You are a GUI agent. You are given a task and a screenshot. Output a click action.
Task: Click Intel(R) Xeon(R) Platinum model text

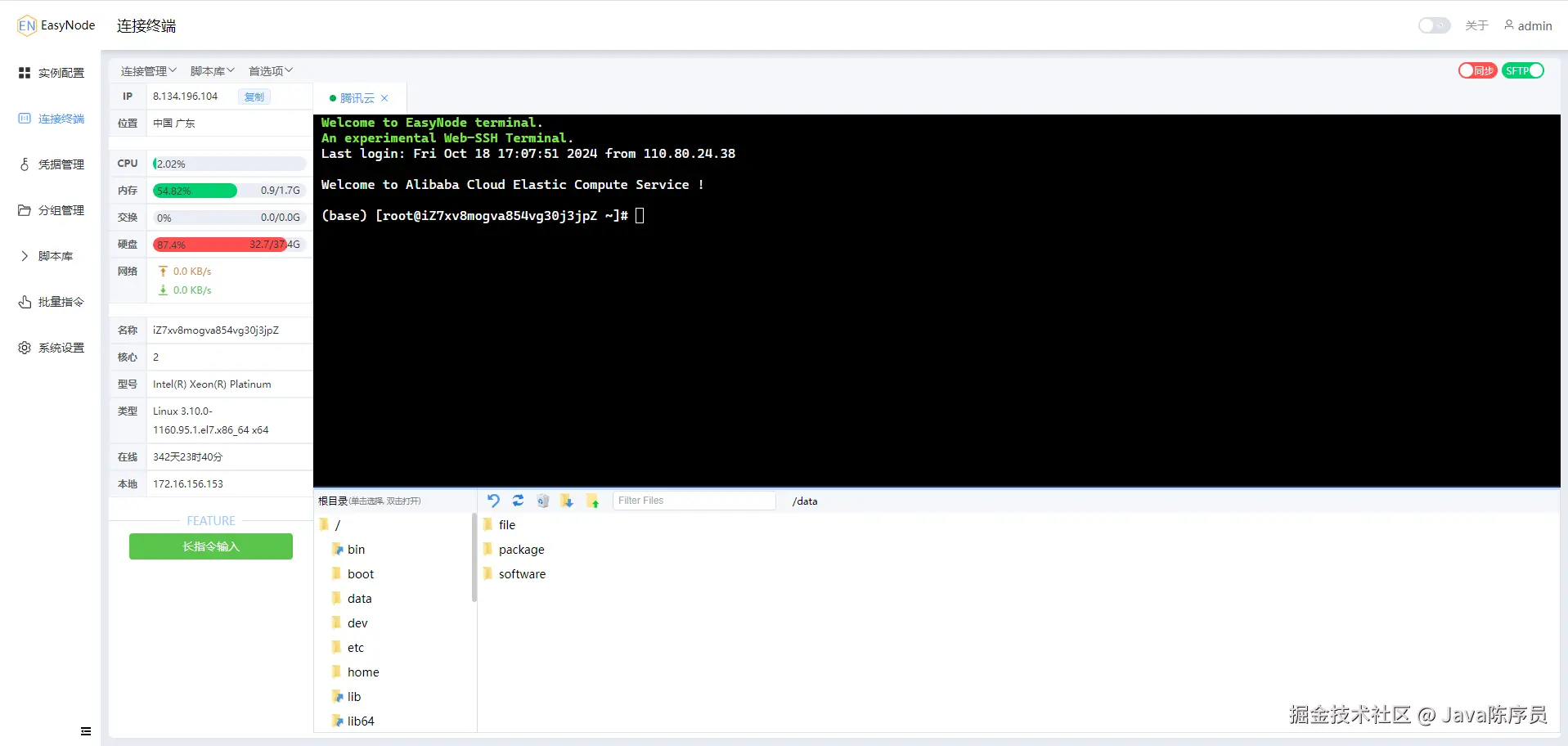point(212,384)
